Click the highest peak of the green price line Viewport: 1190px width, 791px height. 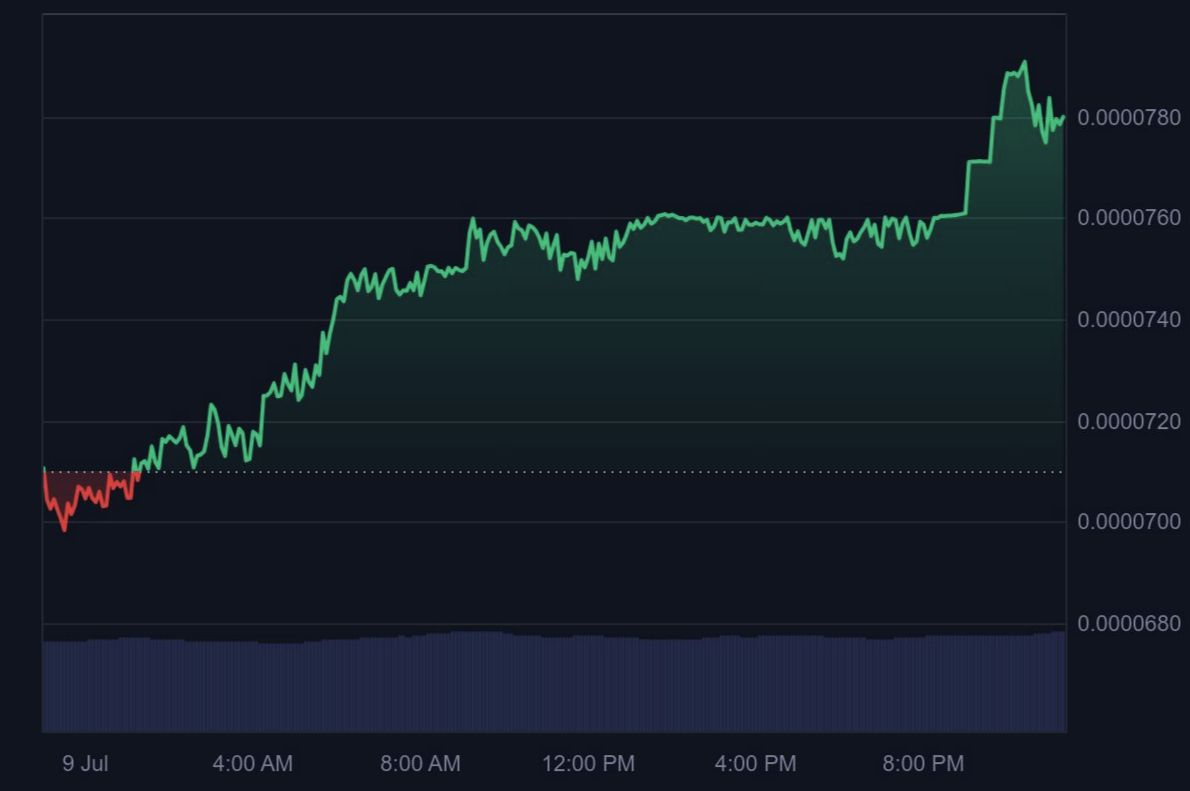point(1025,62)
